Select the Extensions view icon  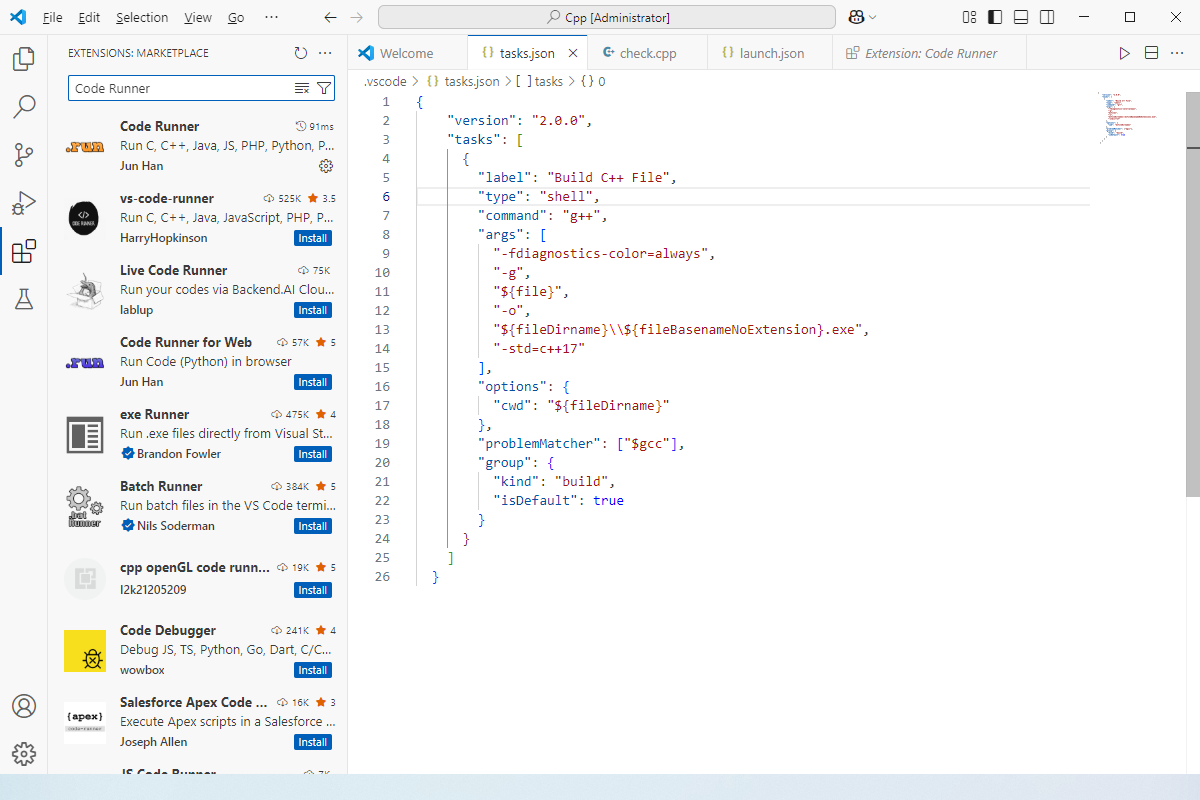point(24,251)
